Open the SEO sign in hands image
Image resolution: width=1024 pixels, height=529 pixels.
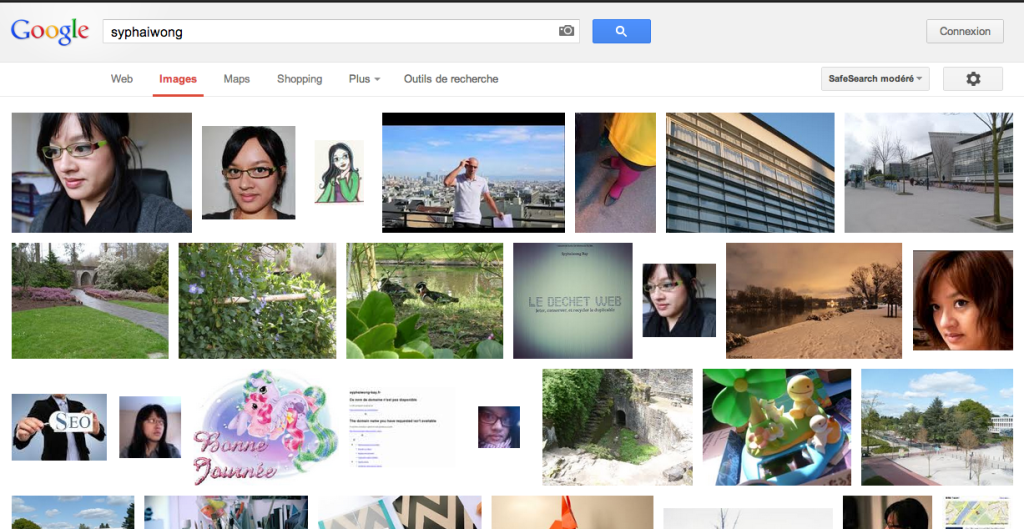59,427
